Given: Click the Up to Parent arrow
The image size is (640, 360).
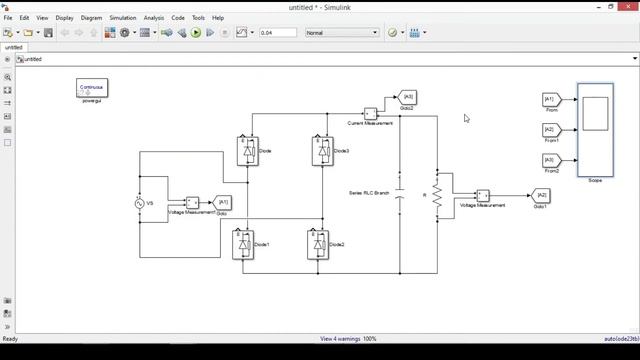Looking at the screenshot, I should [94, 33].
